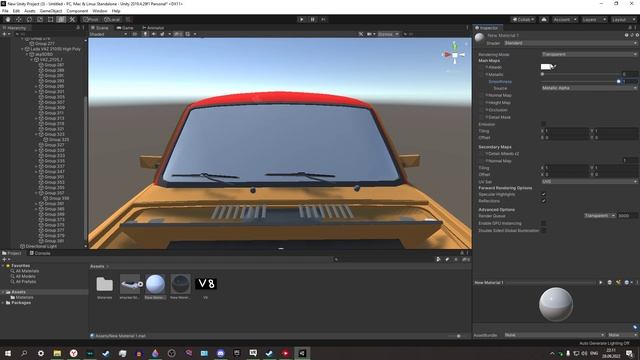The image size is (640, 360).
Task: Open Render Queue dropdown set to Transparent
Action: [600, 215]
